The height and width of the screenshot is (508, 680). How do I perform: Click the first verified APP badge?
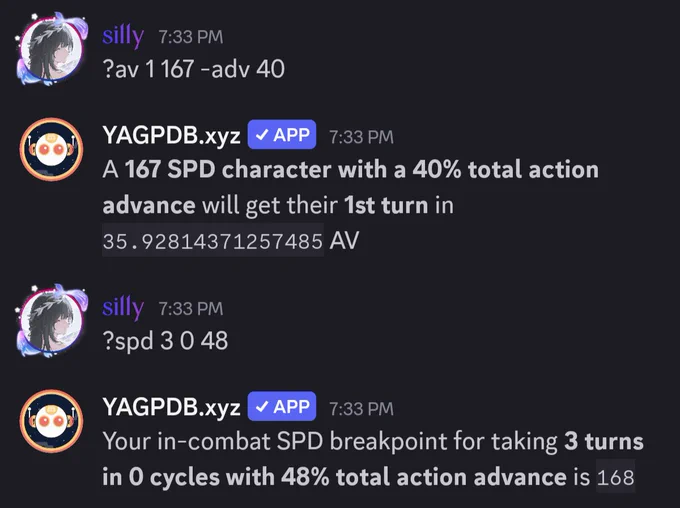coord(282,134)
